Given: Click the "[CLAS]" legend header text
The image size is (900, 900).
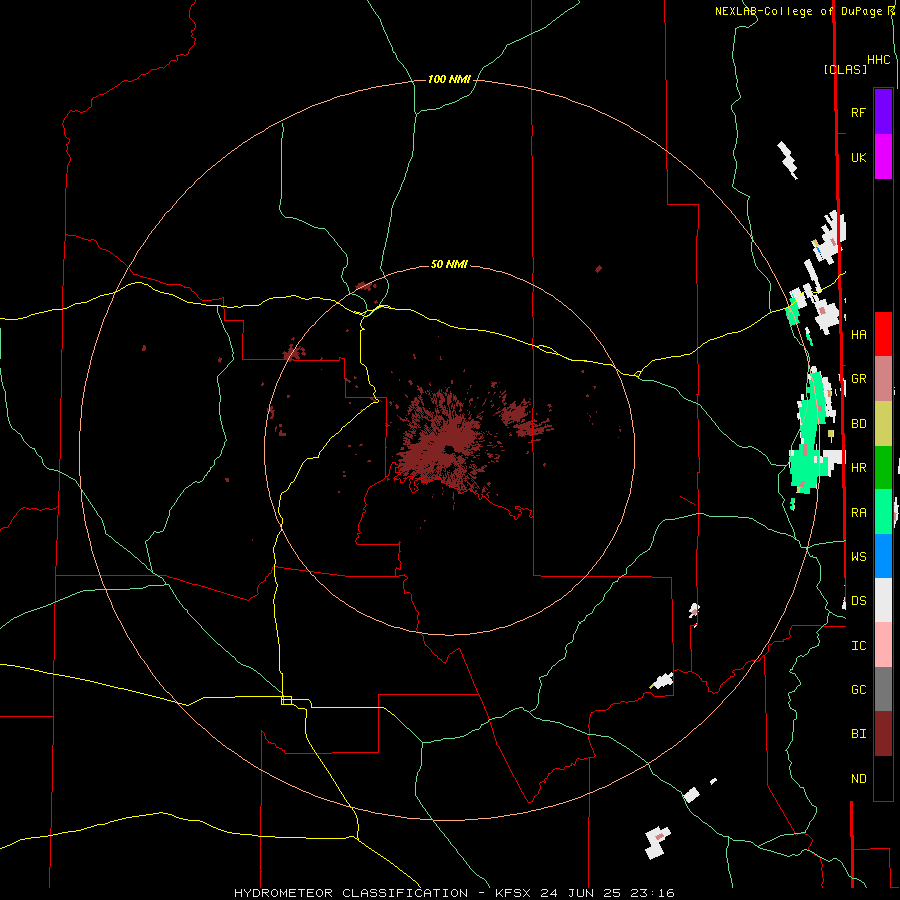Looking at the screenshot, I should [x=845, y=69].
